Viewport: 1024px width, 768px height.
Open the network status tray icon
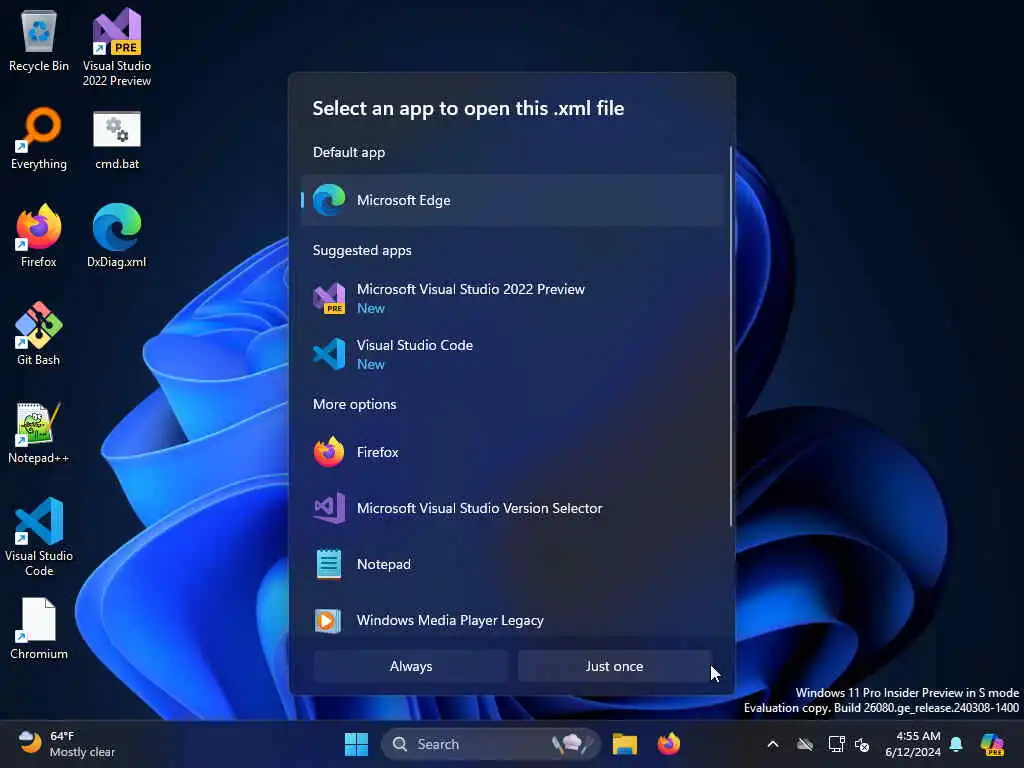tap(836, 744)
